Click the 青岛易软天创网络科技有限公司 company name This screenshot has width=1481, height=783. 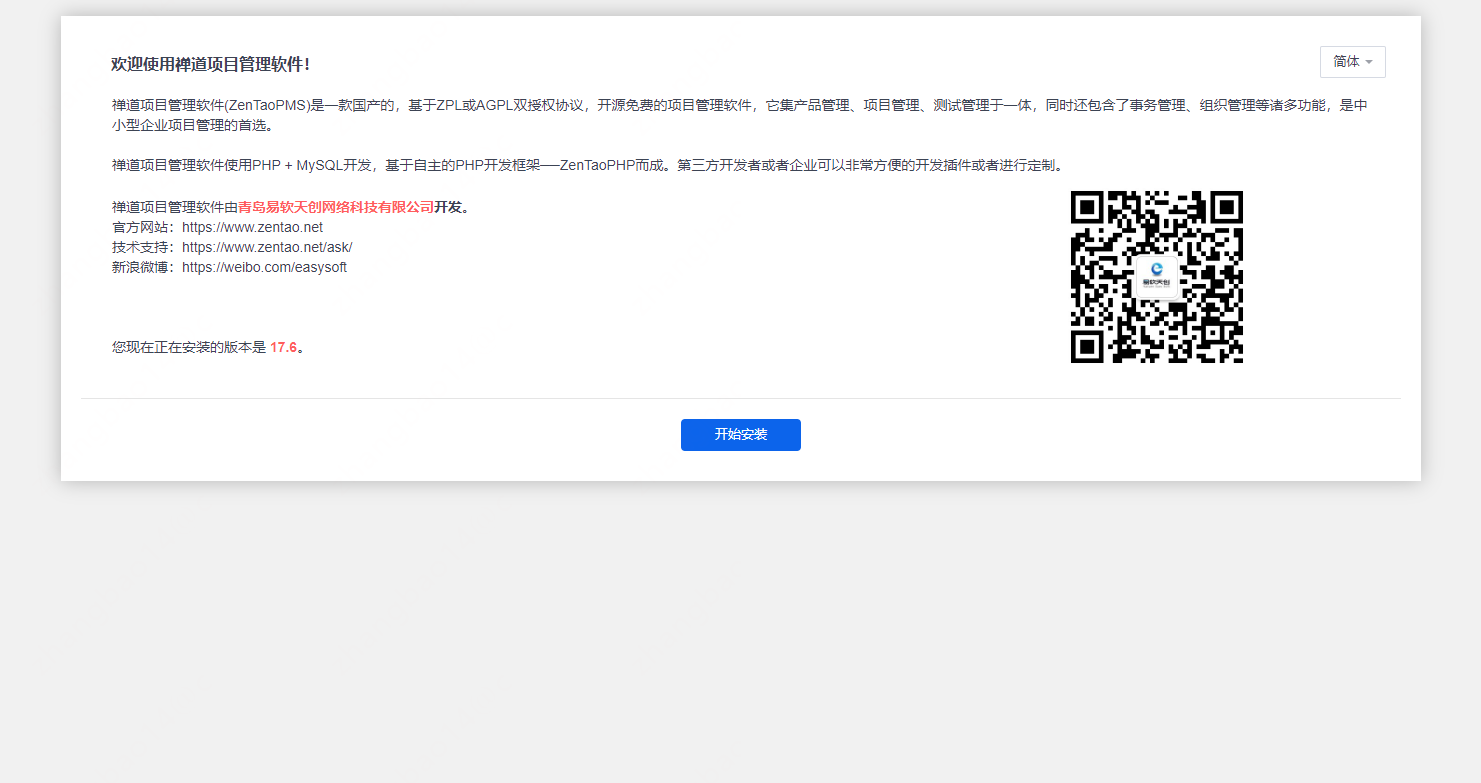click(x=336, y=207)
